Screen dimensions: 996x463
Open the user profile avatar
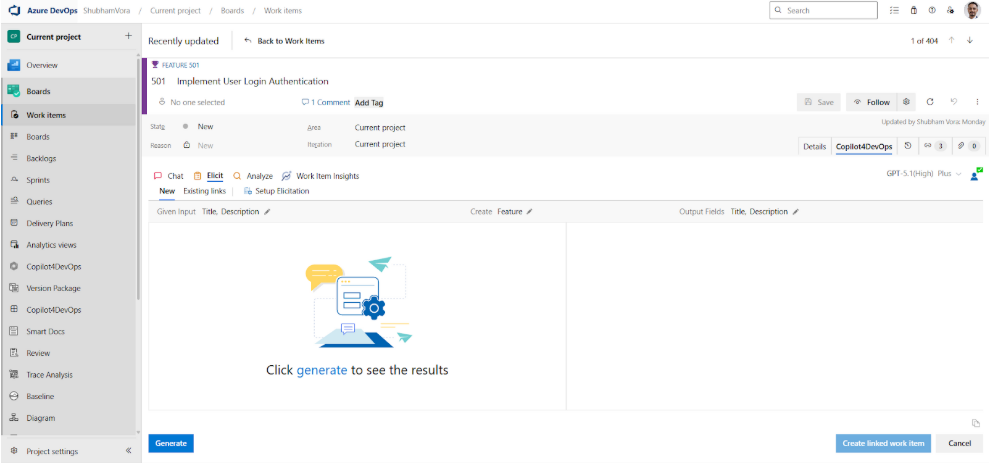tap(972, 10)
